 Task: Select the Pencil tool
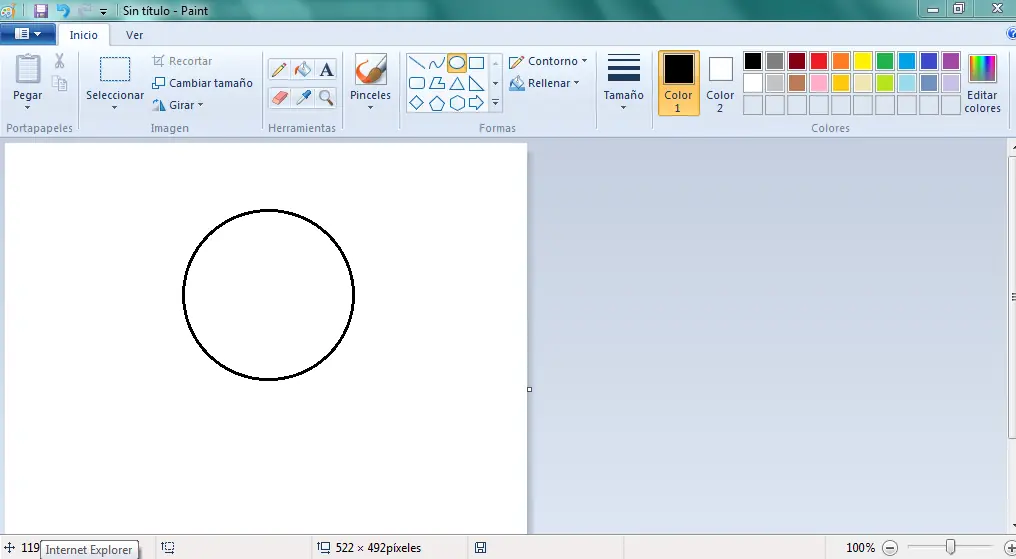[279, 69]
